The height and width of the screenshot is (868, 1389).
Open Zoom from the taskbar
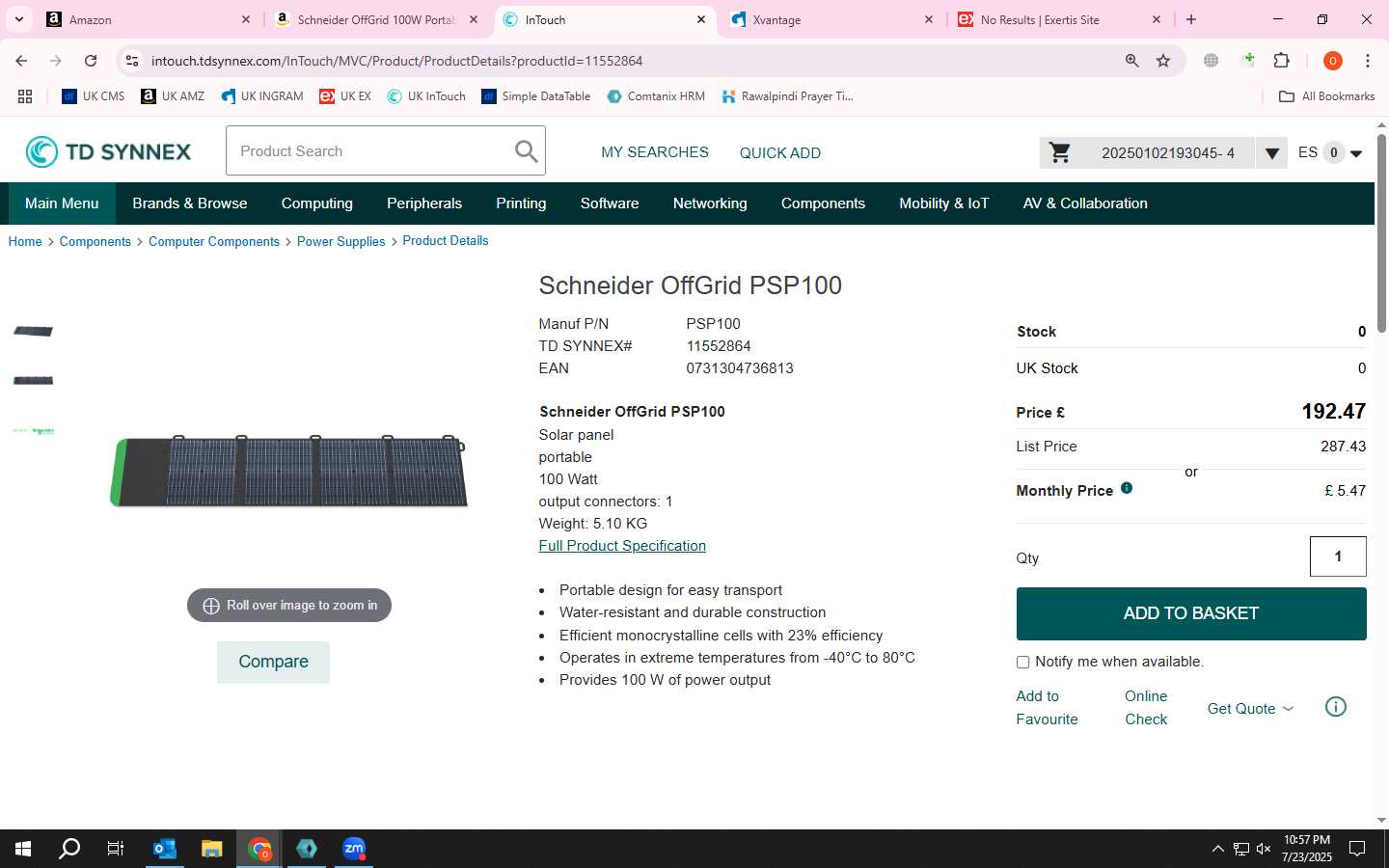354,849
